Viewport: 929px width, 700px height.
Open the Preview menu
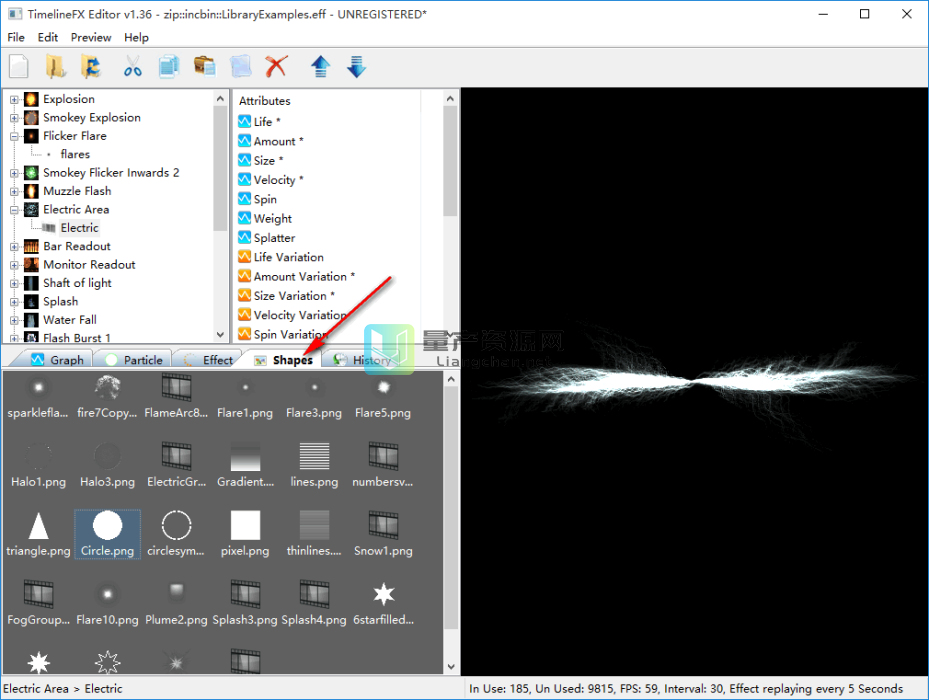(x=91, y=37)
